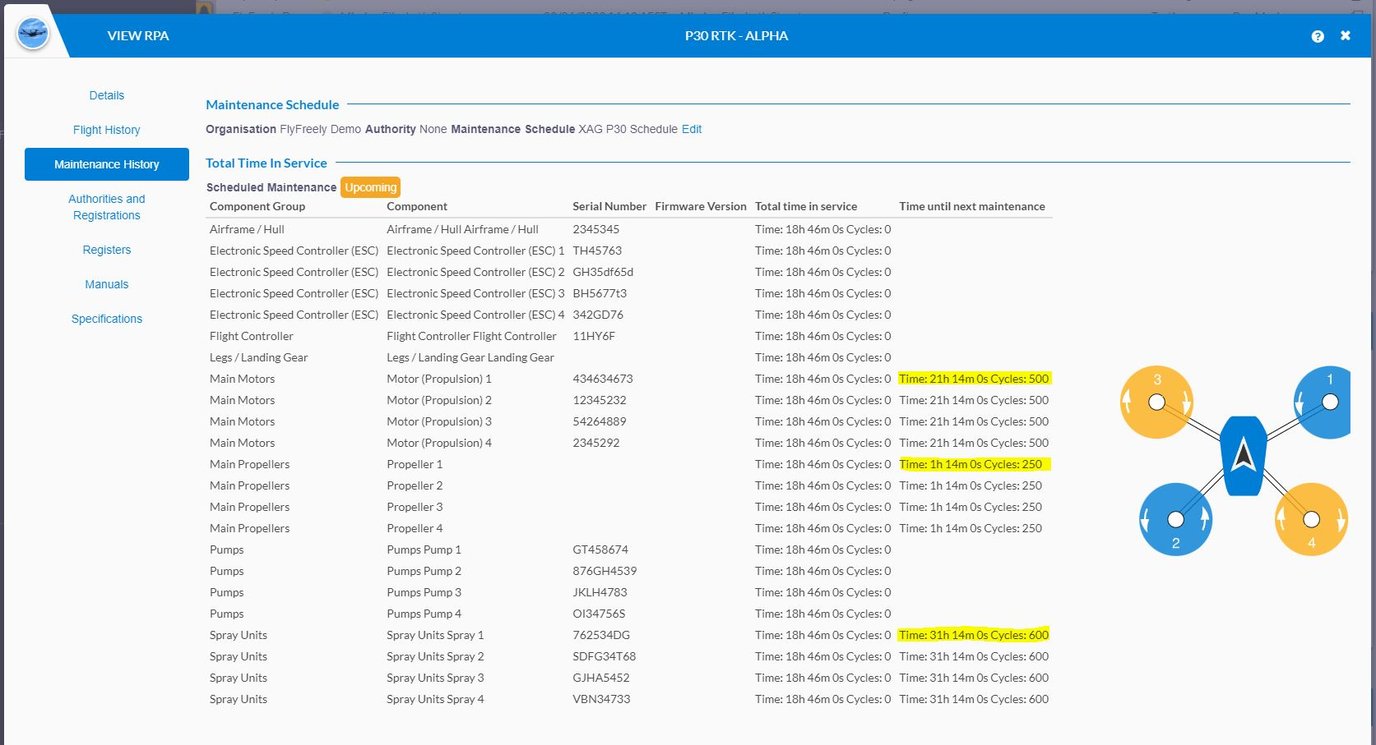This screenshot has width=1376, height=745.
Task: Open the Manuals tab
Action: pyautogui.click(x=106, y=284)
